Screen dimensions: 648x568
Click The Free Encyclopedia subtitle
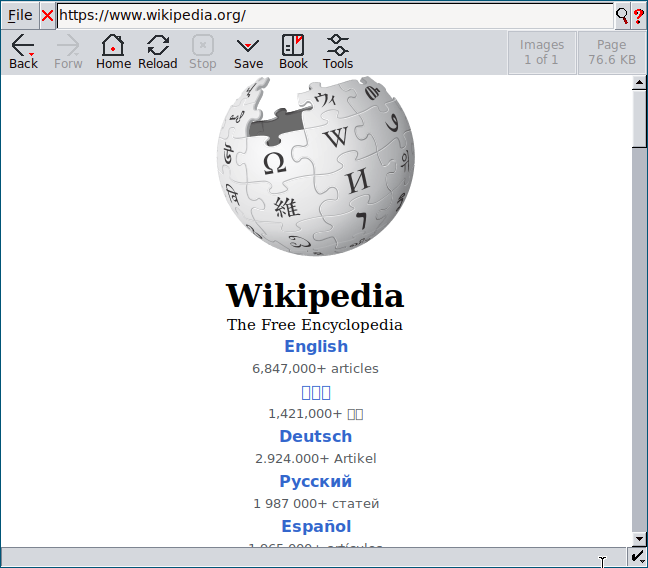314,325
